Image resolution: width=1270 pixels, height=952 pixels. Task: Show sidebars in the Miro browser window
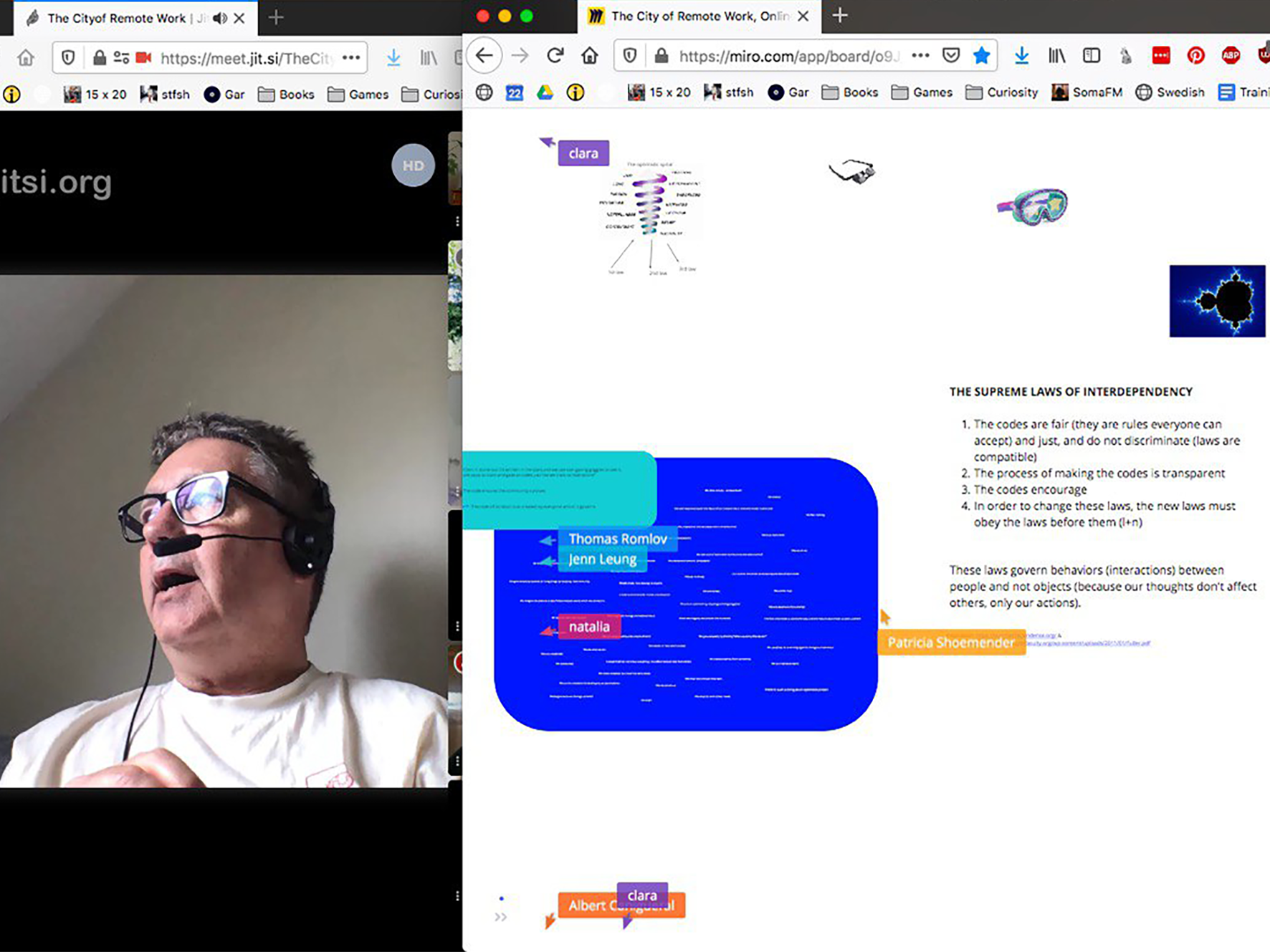click(1091, 56)
